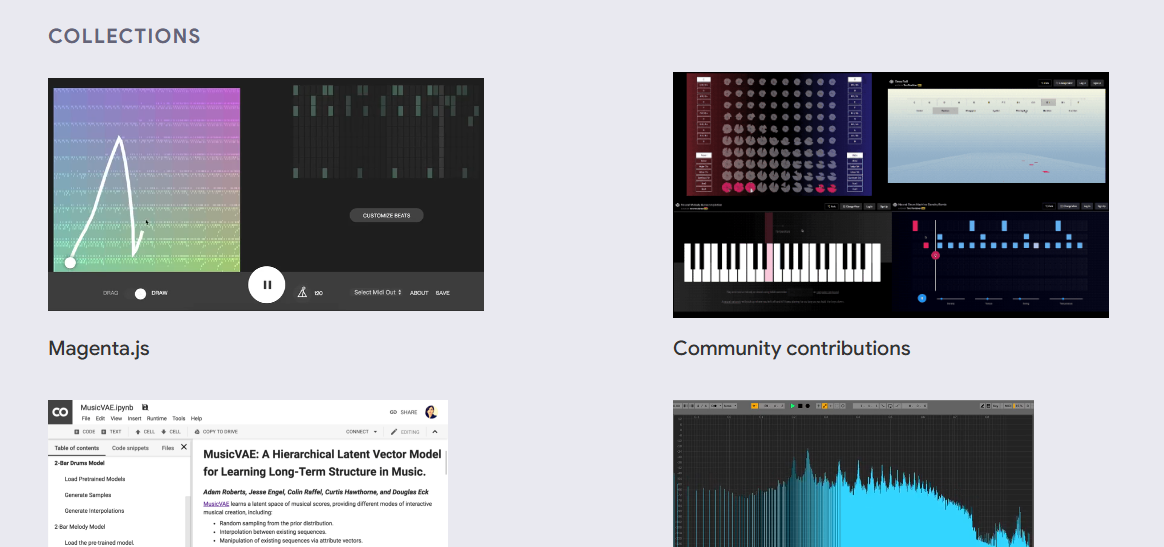Screen dimensions: 1164x547
Task: Open the Community contributions collection title
Action: 791,347
